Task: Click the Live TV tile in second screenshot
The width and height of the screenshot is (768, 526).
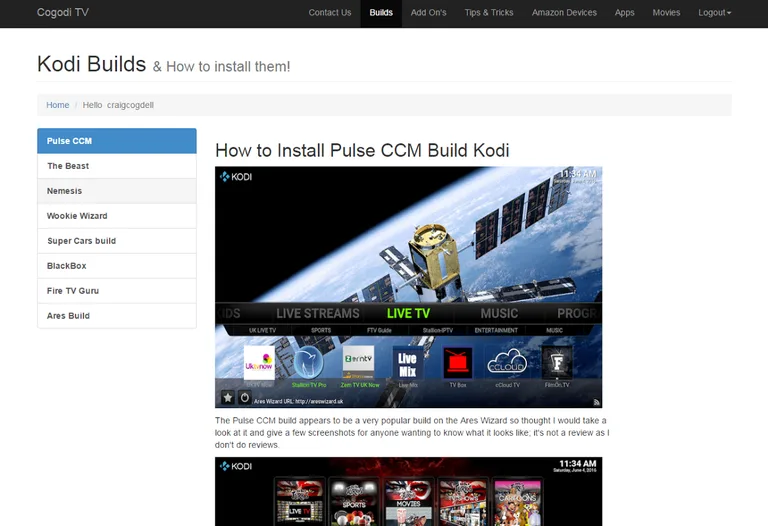Action: 300,502
